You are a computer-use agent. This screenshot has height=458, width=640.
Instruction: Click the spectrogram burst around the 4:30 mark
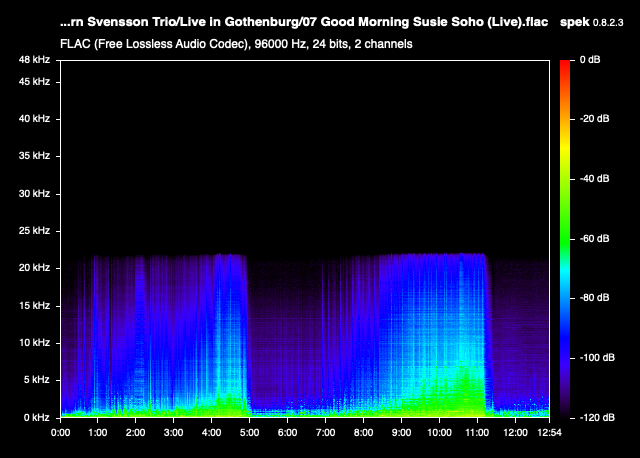pos(230,335)
